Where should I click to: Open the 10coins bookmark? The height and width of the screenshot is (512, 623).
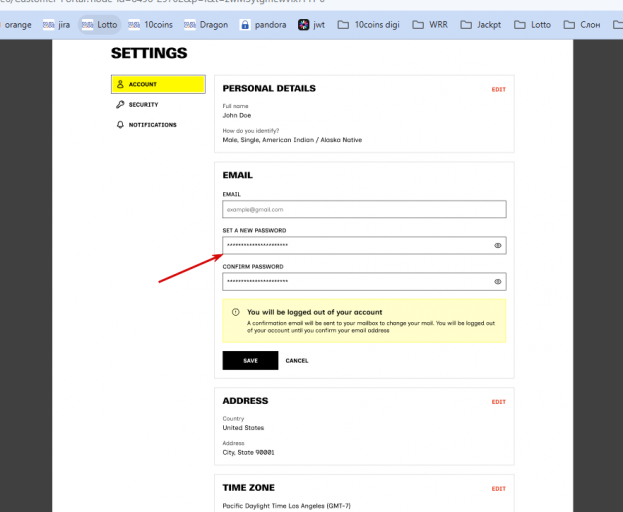point(151,25)
